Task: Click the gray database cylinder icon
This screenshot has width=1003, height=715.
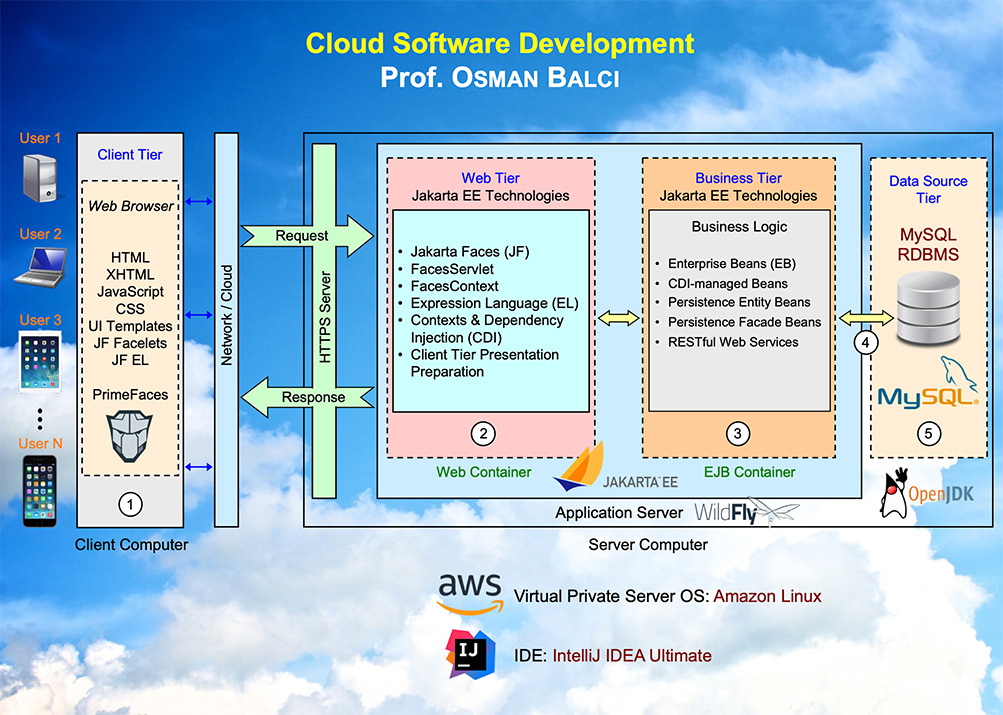Action: point(928,309)
